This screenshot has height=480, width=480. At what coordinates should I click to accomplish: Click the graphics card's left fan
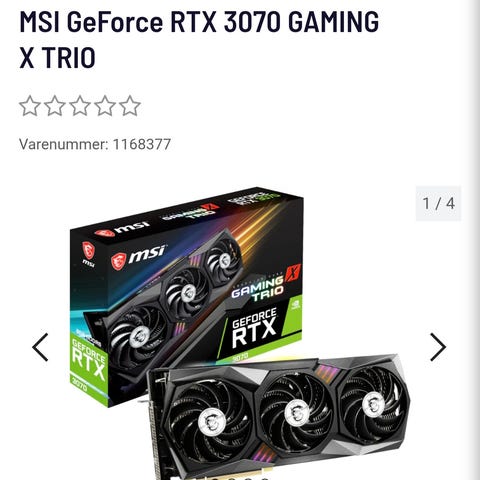pos(210,422)
